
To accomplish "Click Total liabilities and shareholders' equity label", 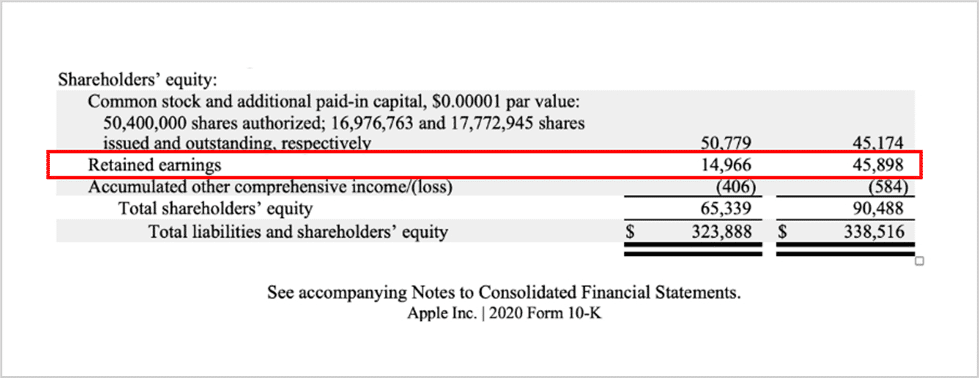I will [298, 232].
